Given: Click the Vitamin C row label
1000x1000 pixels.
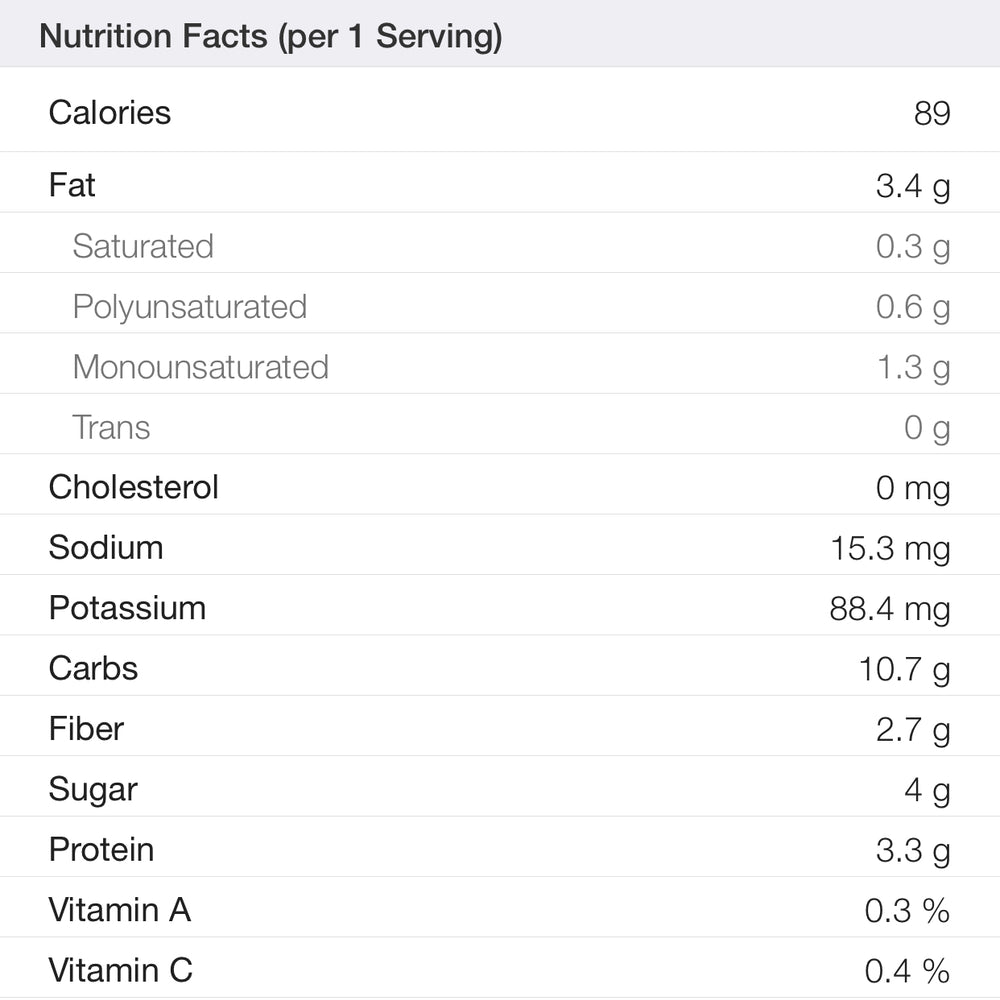Looking at the screenshot, I should click(121, 970).
